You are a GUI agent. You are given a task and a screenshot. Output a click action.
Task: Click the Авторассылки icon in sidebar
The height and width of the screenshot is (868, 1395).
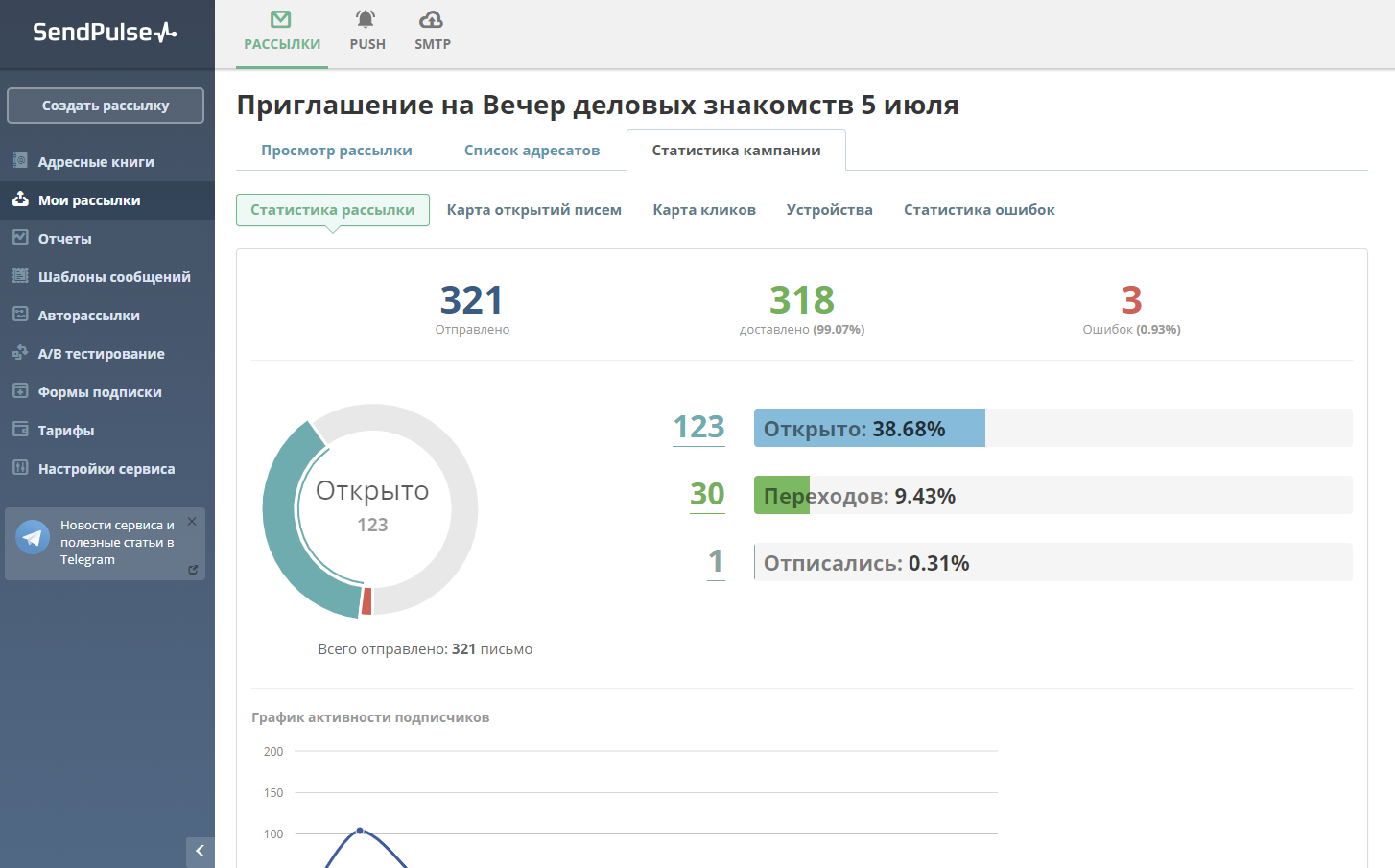click(x=20, y=315)
